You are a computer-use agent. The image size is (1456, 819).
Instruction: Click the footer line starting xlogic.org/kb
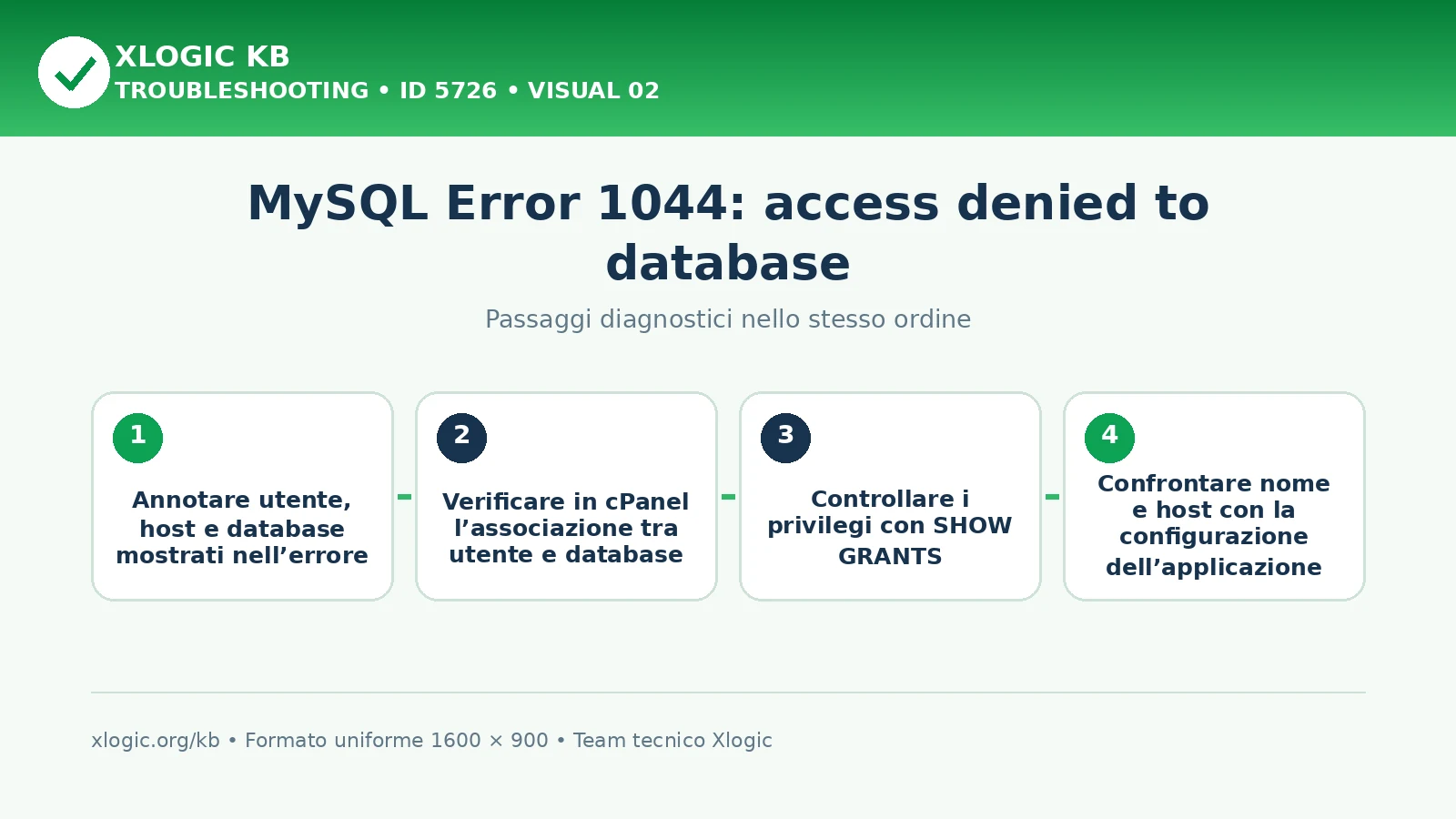(431, 741)
